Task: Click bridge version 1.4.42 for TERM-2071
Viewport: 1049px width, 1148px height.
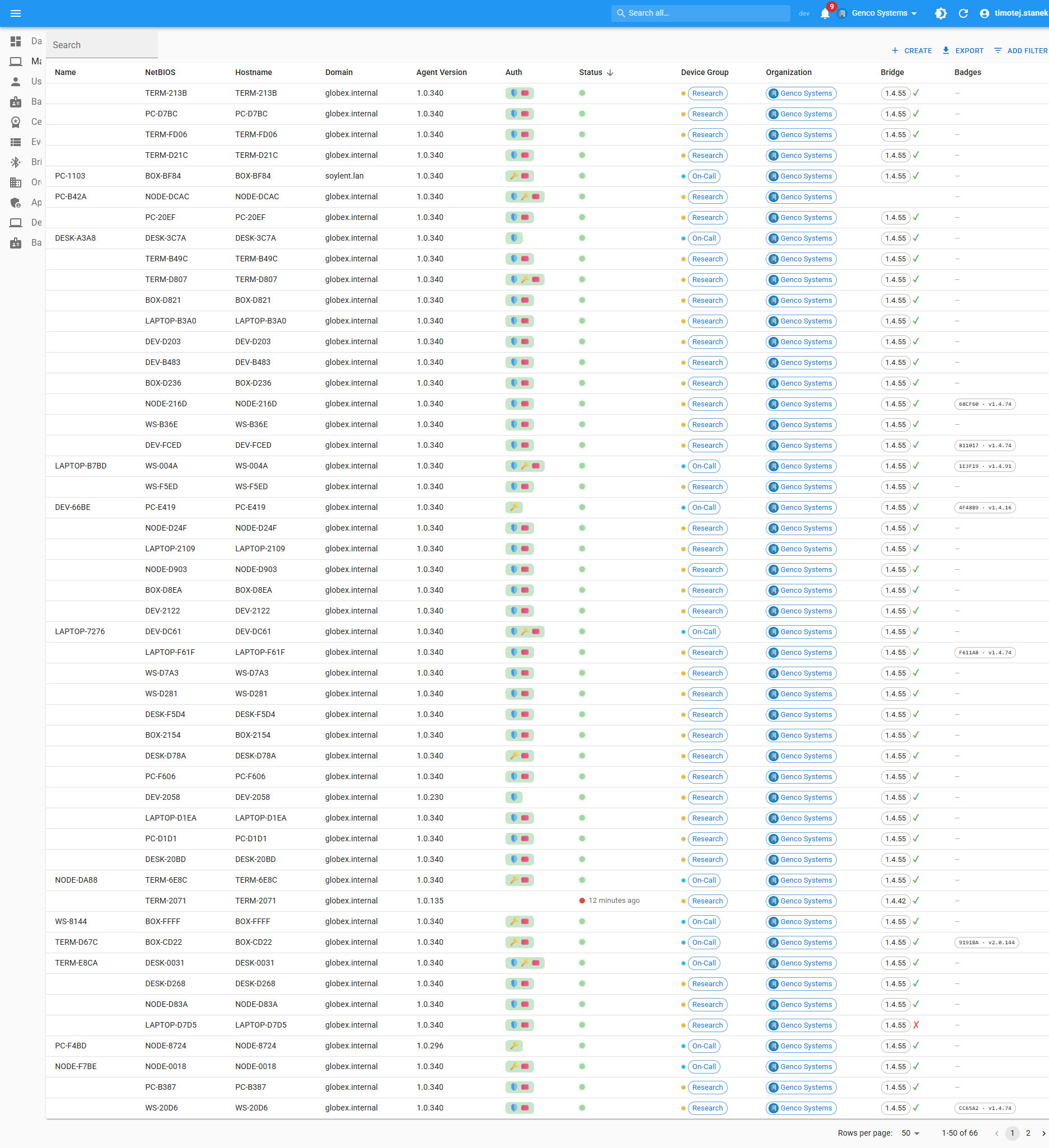Action: tap(895, 901)
